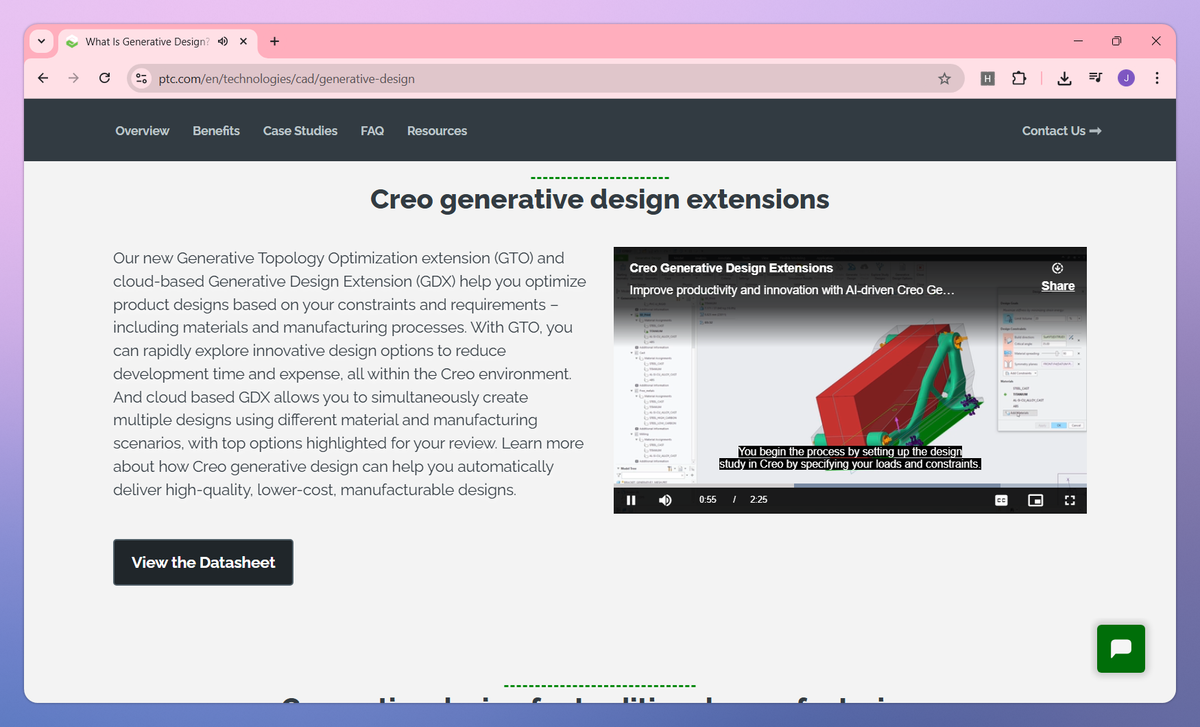Select the Case Studies navigation item
The height and width of the screenshot is (727, 1200).
pos(300,130)
